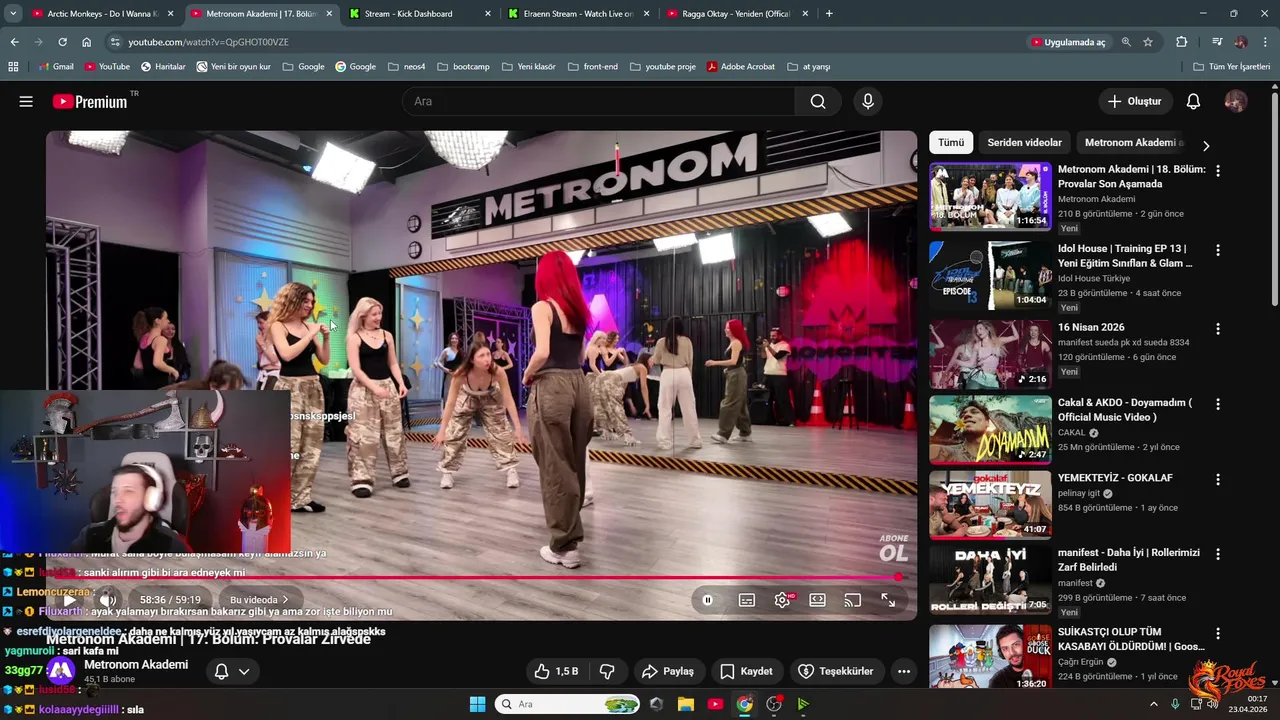Open Metronom Akademi channel avatar

pos(61,671)
